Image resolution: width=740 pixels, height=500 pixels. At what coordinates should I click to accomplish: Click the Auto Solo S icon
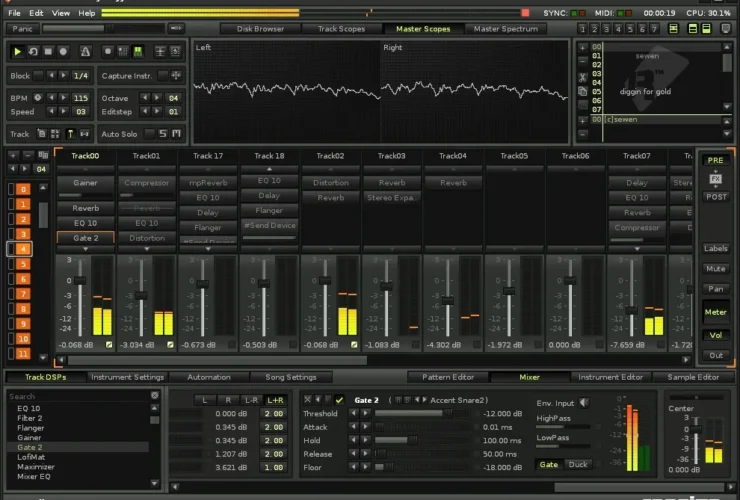pos(163,133)
